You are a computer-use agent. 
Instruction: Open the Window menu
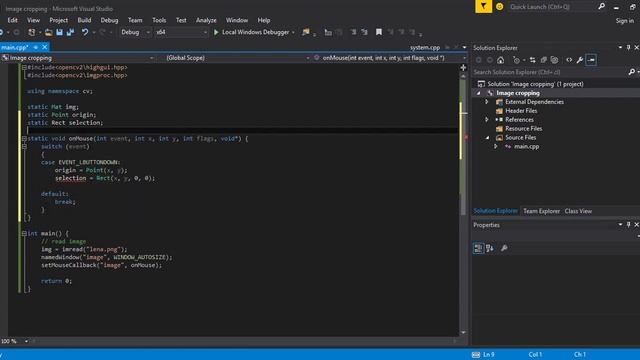pyautogui.click(x=237, y=20)
